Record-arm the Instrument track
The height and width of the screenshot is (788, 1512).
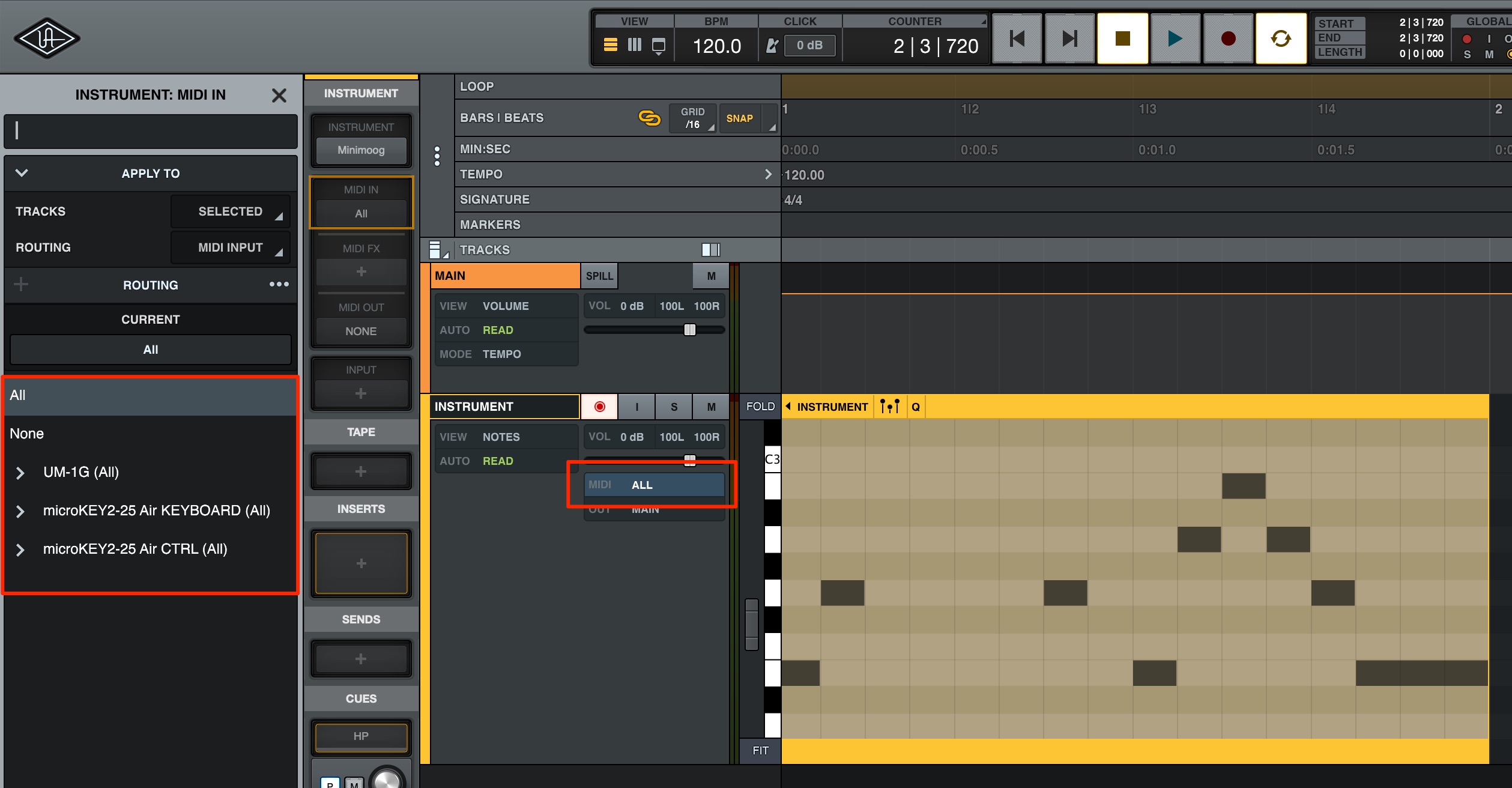click(x=599, y=407)
